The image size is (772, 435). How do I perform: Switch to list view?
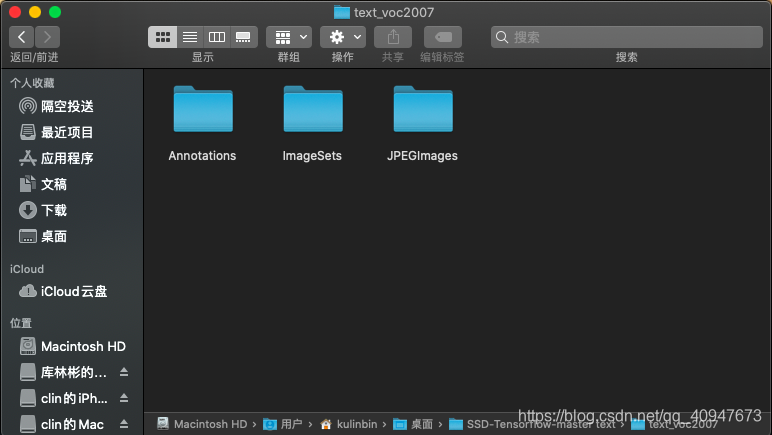[190, 37]
